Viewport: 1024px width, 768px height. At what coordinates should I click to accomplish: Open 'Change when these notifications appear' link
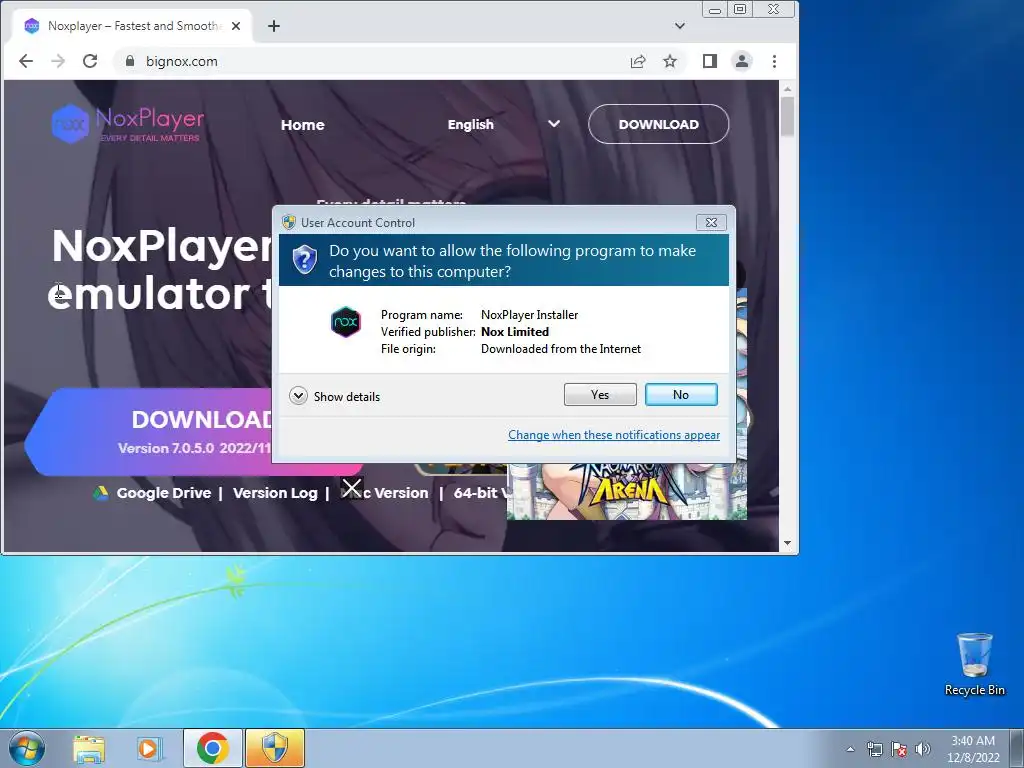pos(614,435)
